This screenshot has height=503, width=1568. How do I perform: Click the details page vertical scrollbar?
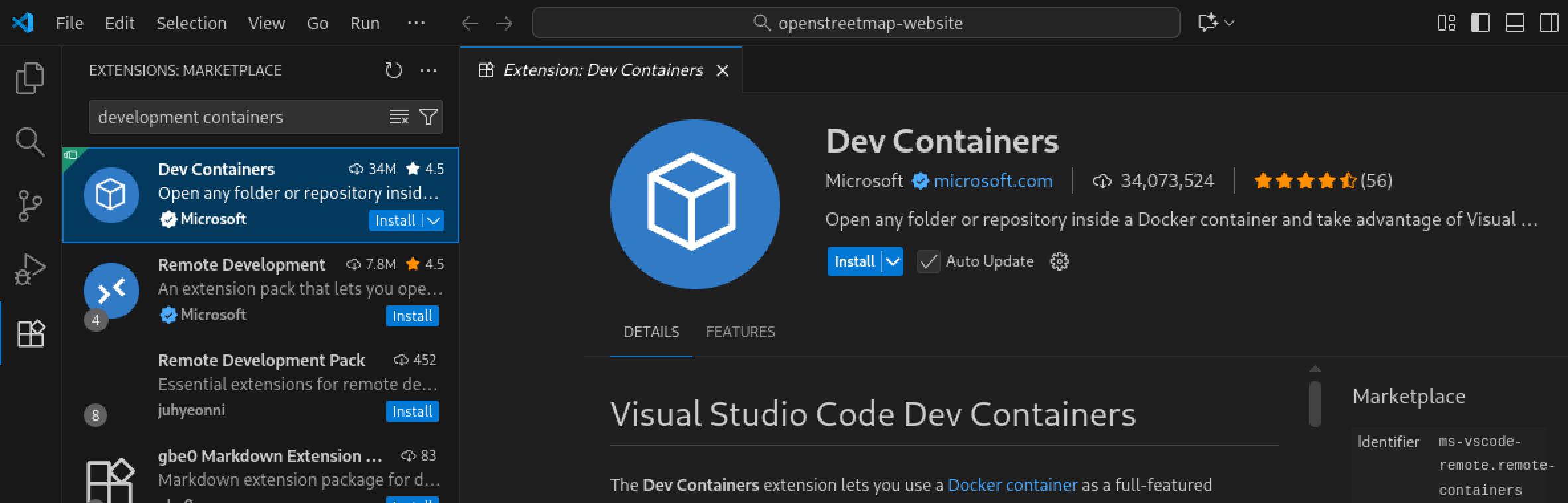tap(1315, 403)
